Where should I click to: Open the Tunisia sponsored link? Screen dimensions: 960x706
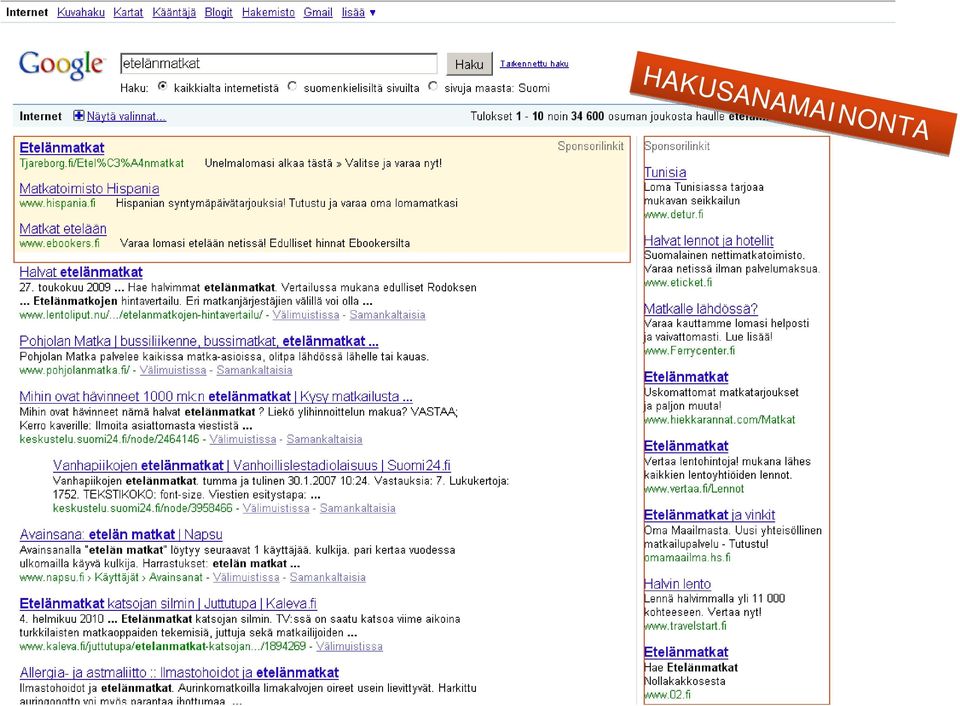(x=665, y=173)
